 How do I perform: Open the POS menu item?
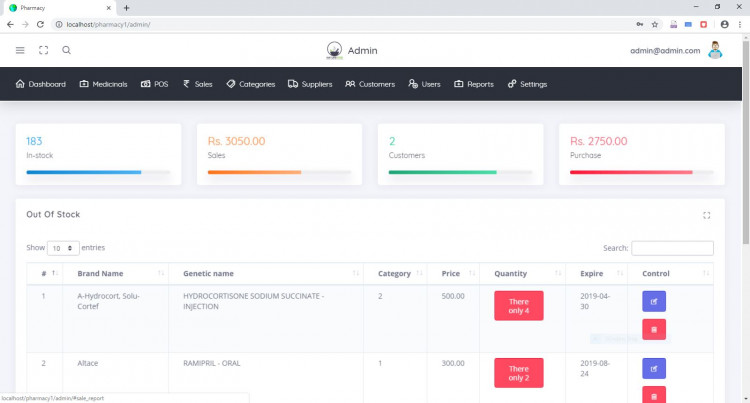(x=154, y=84)
